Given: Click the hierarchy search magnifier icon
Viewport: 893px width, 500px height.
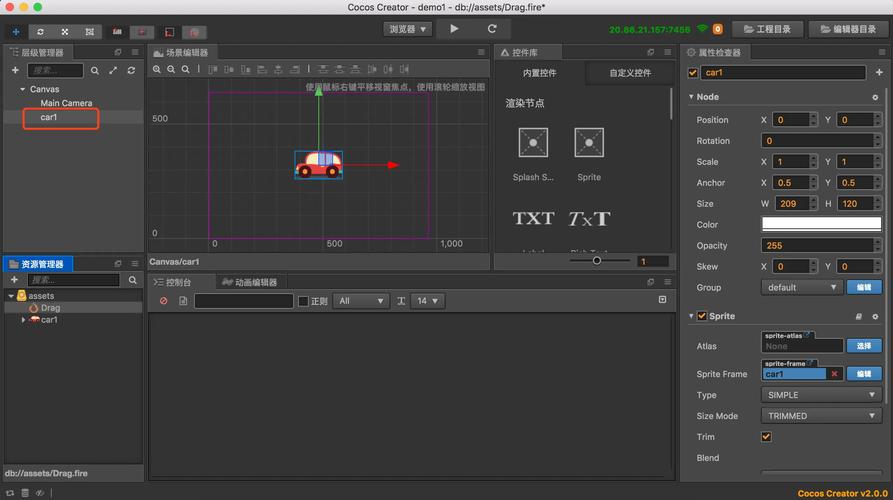Looking at the screenshot, I should coord(95,71).
